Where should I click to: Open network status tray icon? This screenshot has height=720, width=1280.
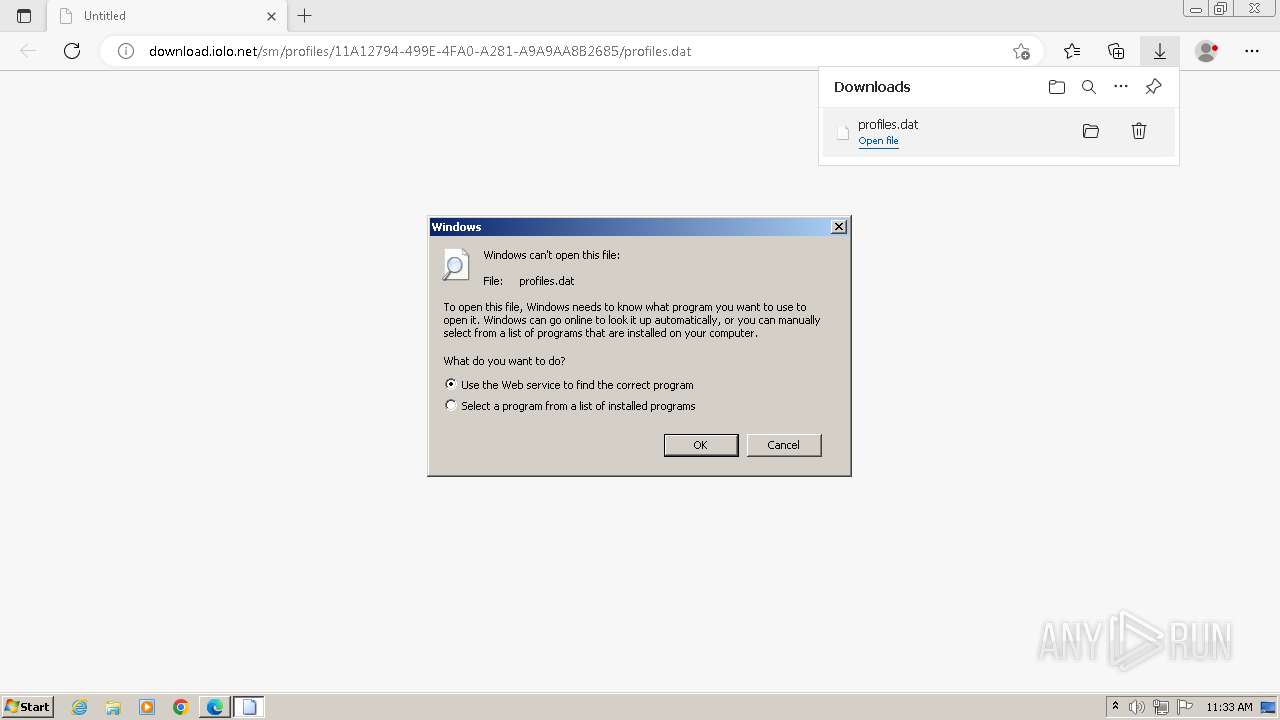(1161, 707)
